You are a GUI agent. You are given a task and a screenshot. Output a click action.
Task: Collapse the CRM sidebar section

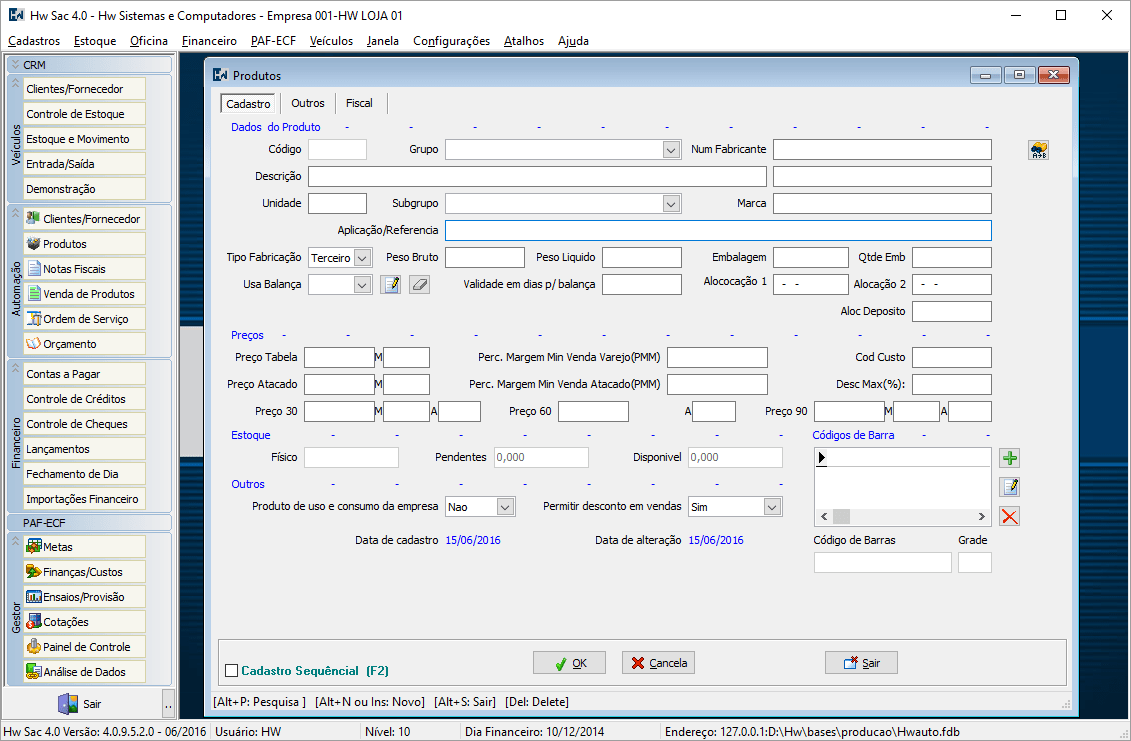pyautogui.click(x=15, y=64)
